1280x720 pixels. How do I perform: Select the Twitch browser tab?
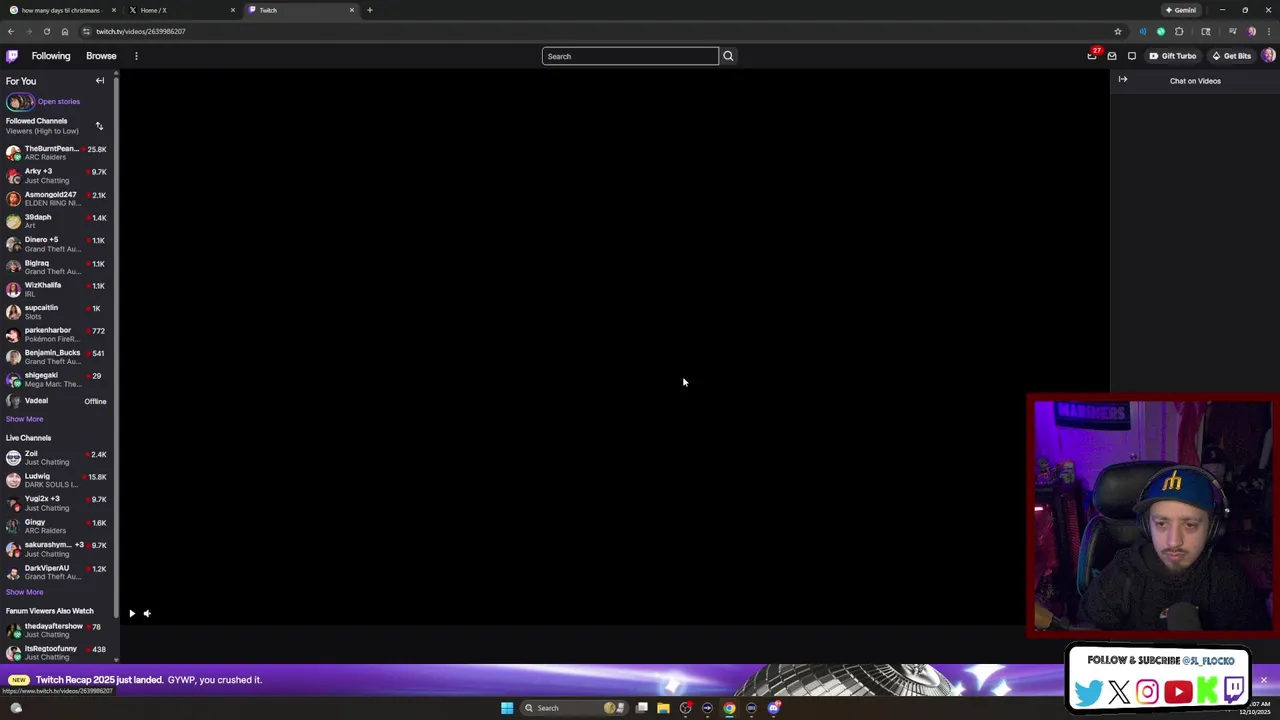pos(300,10)
